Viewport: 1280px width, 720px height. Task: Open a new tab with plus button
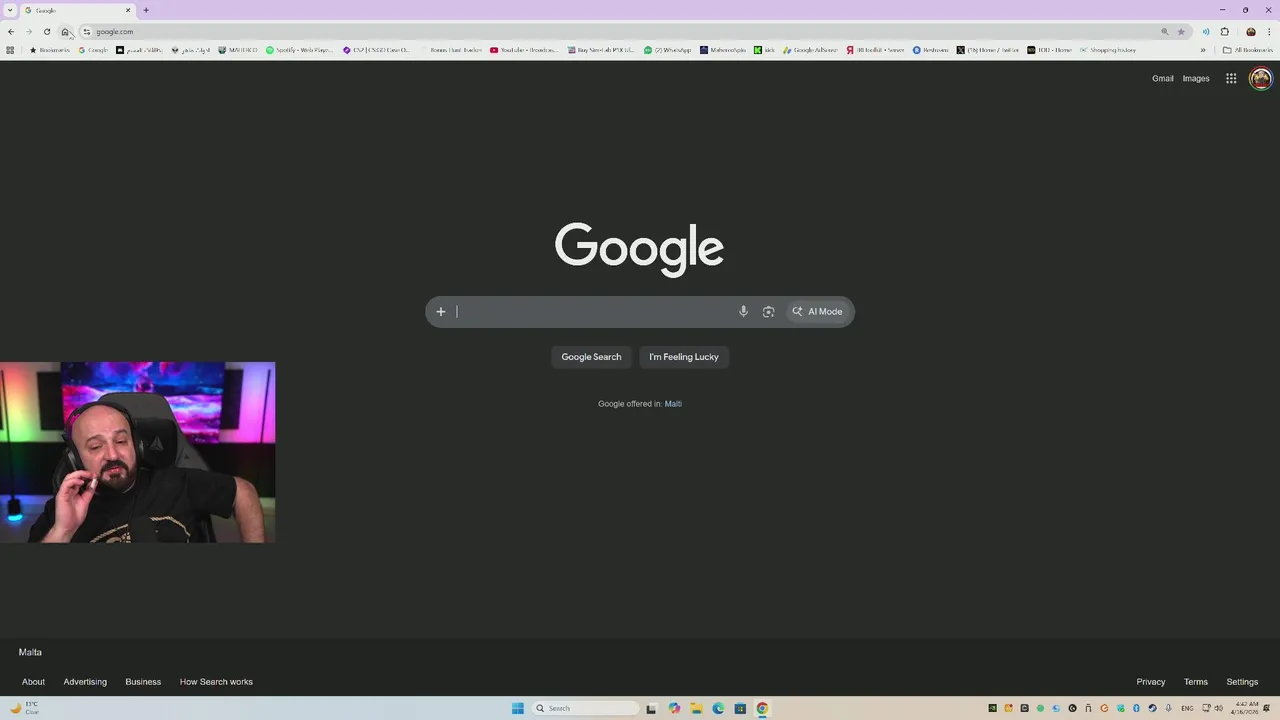(146, 10)
